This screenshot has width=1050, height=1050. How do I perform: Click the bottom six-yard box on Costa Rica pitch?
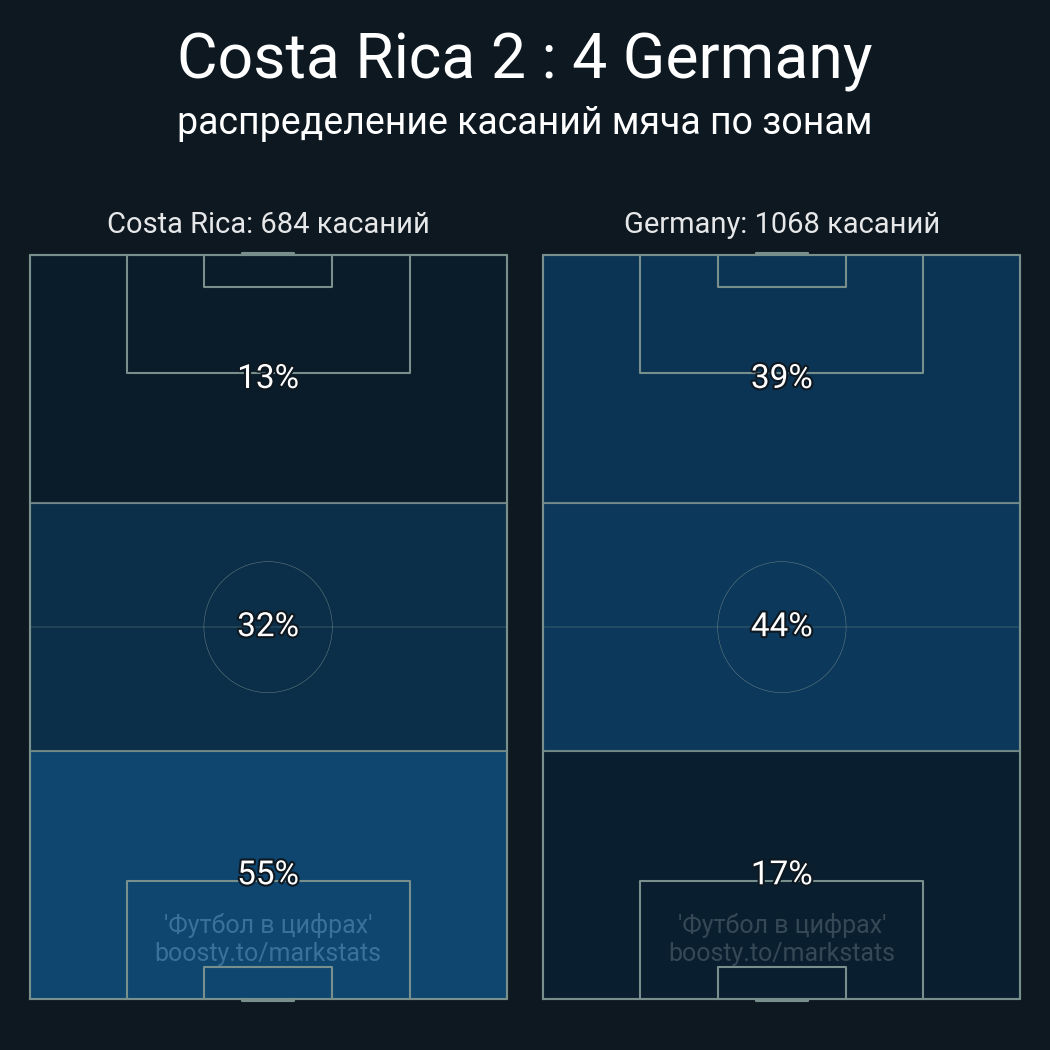point(268,983)
